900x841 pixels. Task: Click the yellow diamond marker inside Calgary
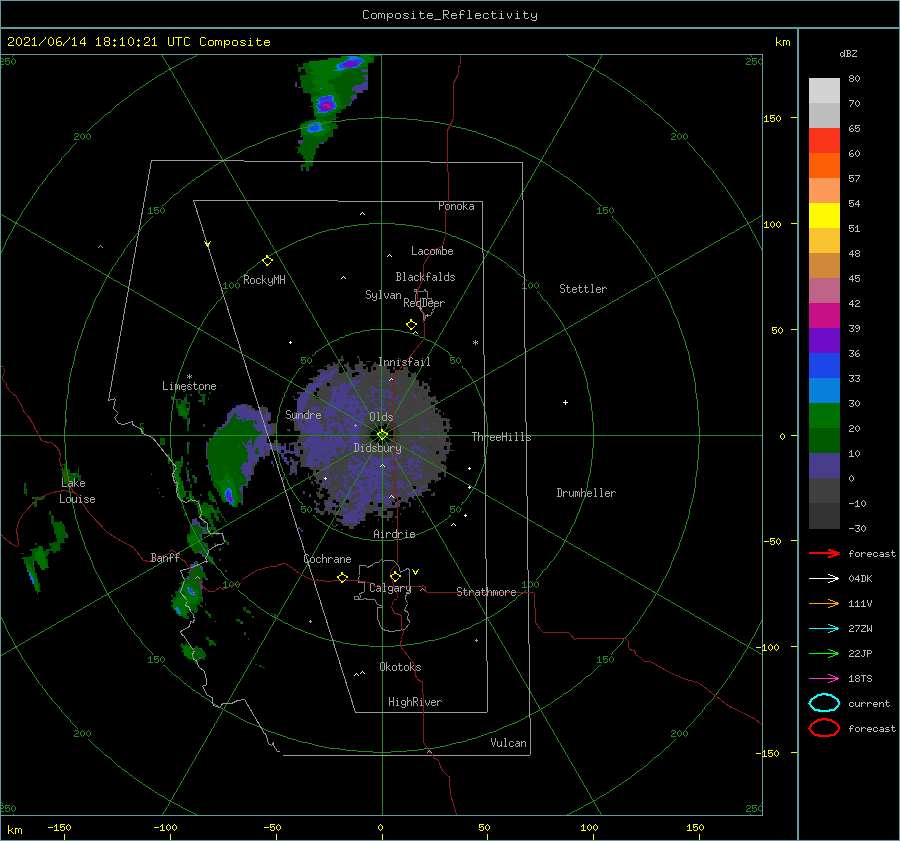[395, 576]
